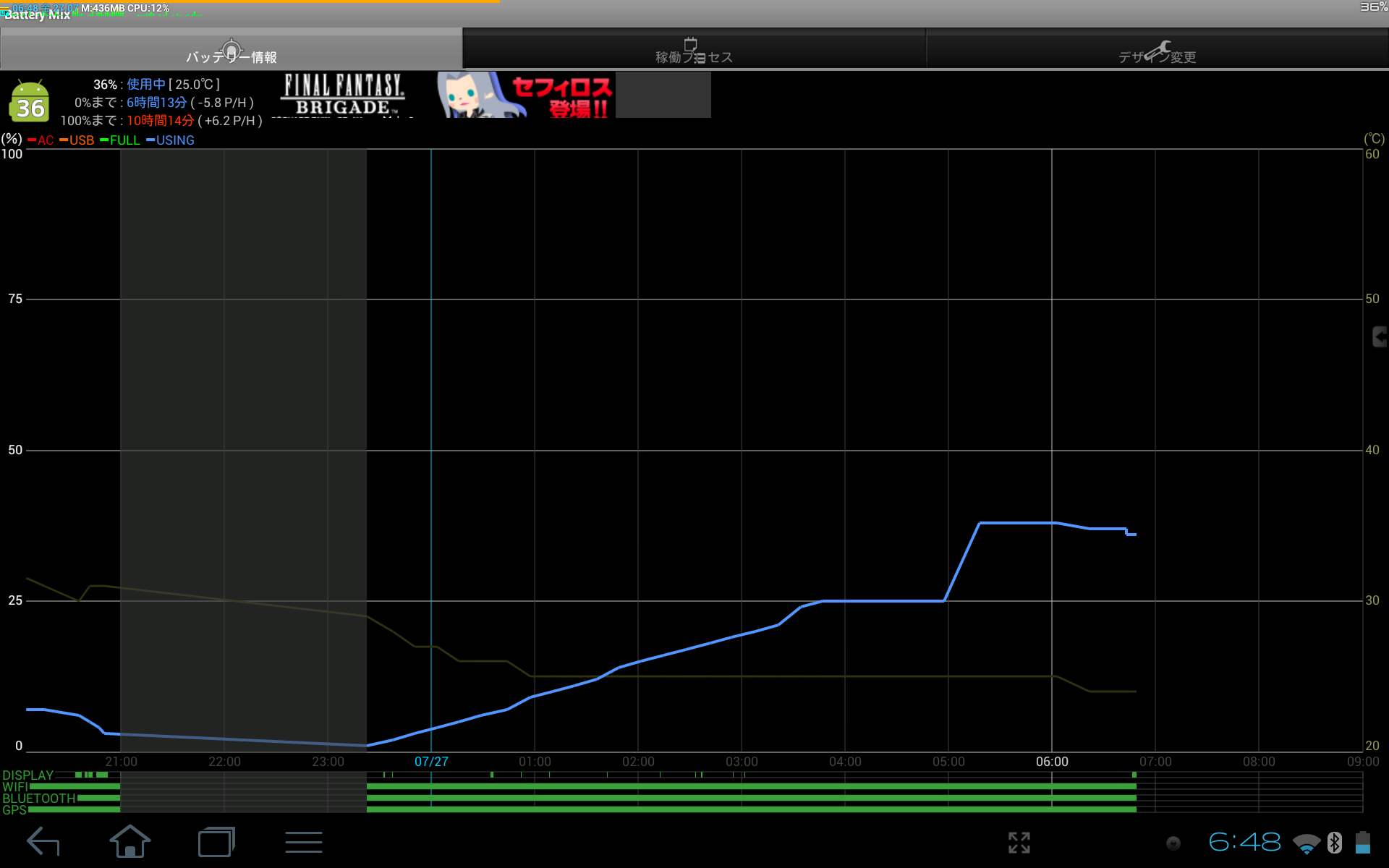Screen dimensions: 1389x868
Task: Tap the セフィロス登場 ad image
Action: pyautogui.click(x=525, y=95)
